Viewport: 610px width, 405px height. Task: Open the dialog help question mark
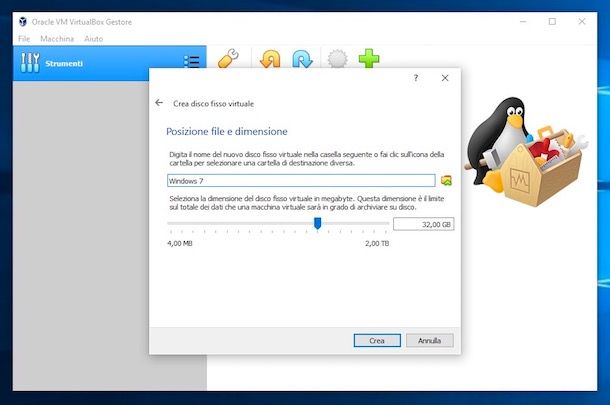click(416, 78)
